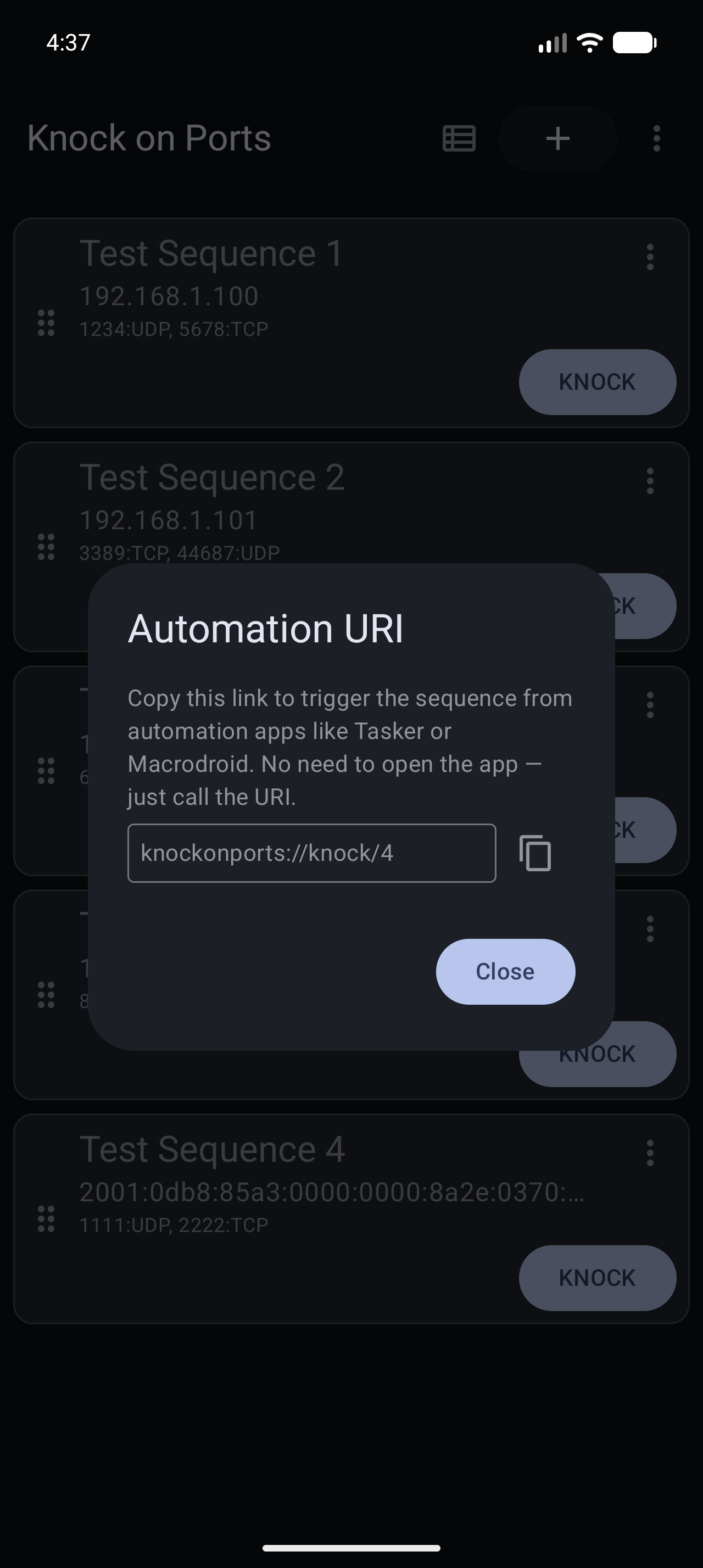Grab Test Sequence 2 drag handle

(46, 547)
